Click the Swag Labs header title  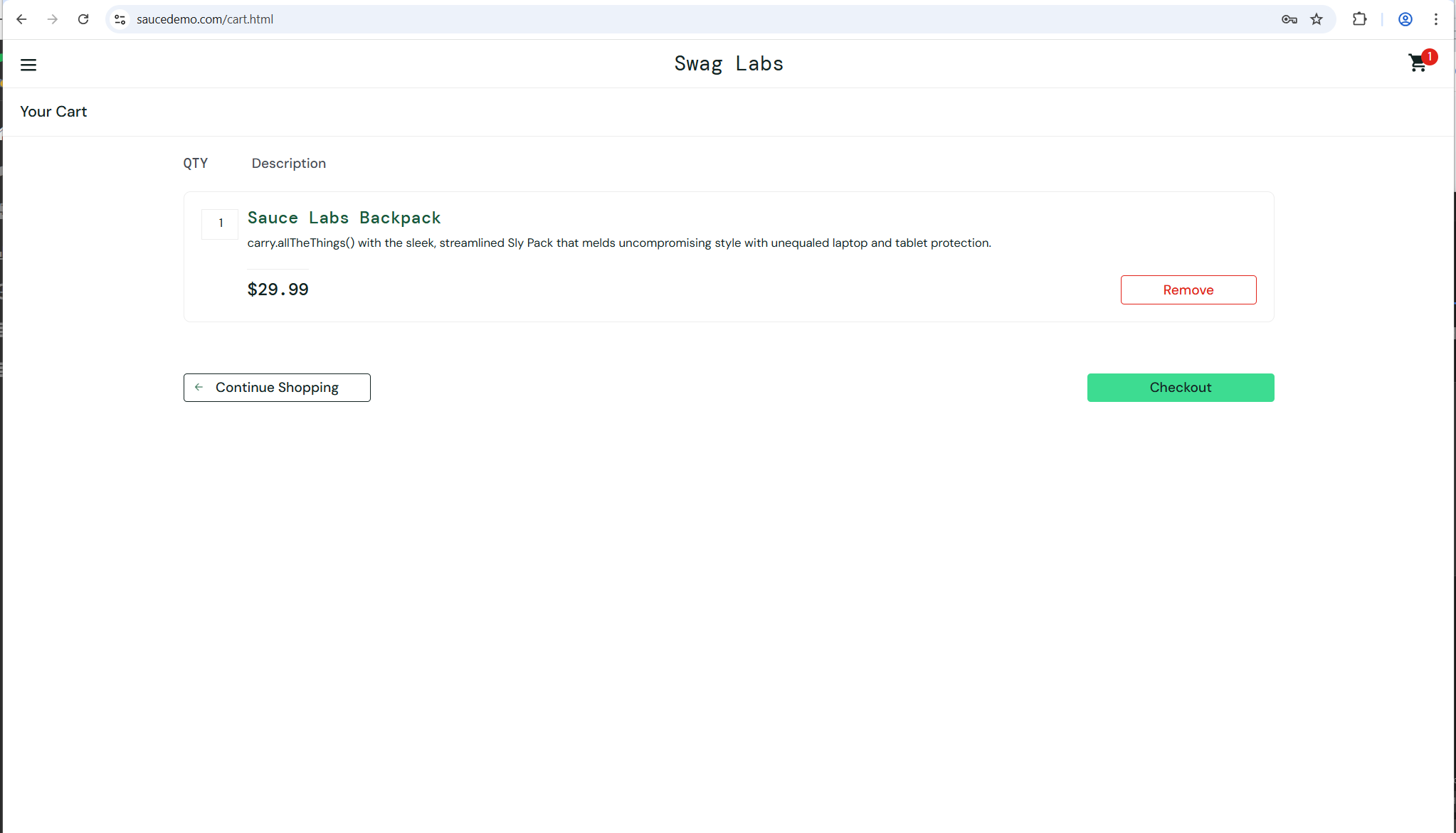[x=728, y=64]
